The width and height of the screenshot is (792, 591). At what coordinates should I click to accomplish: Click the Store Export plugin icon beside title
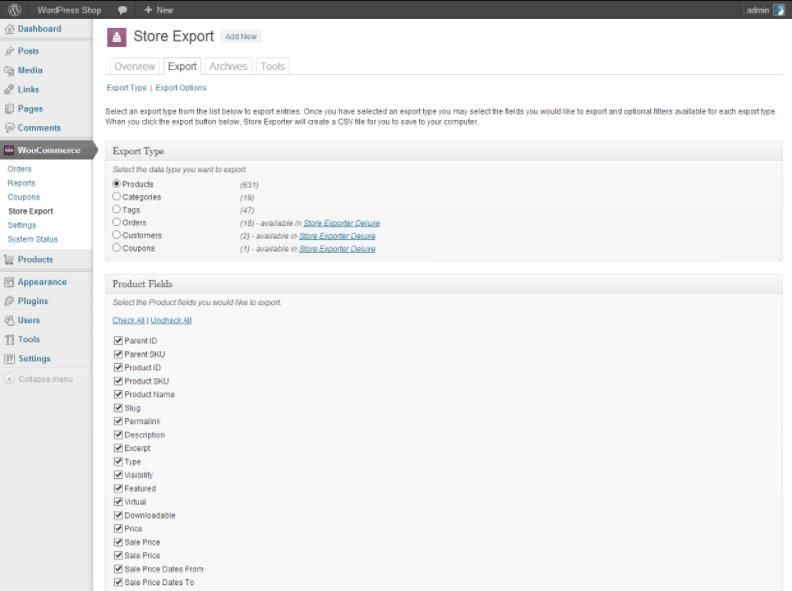pyautogui.click(x=117, y=37)
